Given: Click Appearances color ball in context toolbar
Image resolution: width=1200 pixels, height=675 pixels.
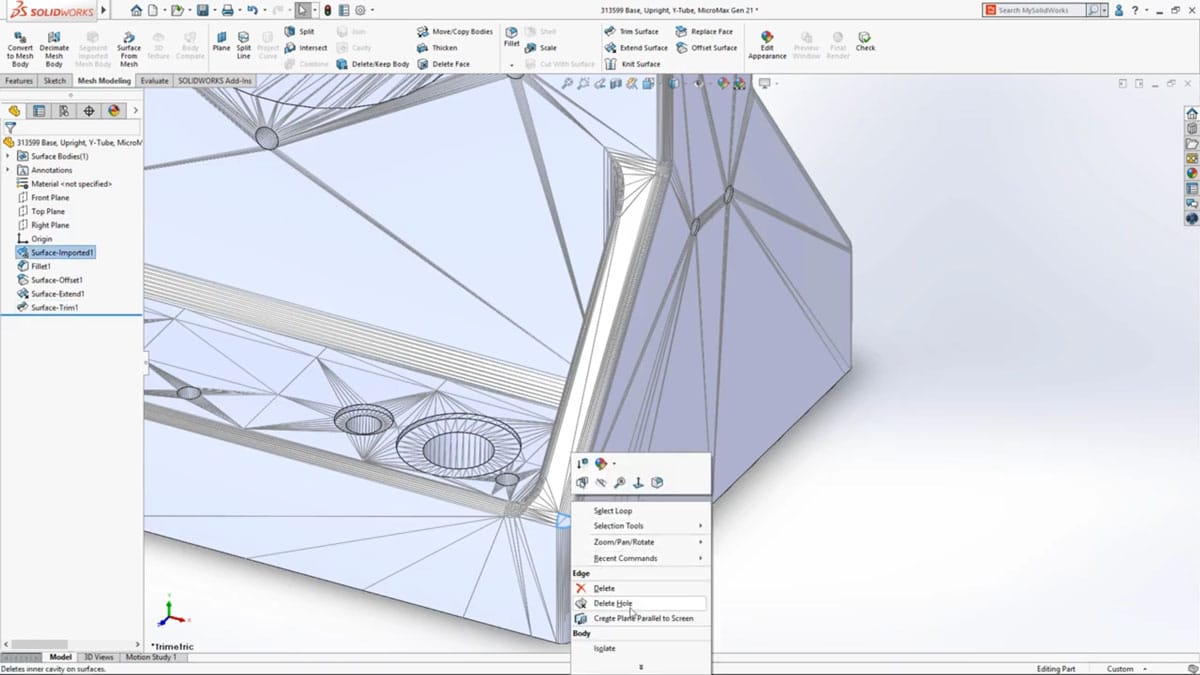Looking at the screenshot, I should tap(600, 464).
